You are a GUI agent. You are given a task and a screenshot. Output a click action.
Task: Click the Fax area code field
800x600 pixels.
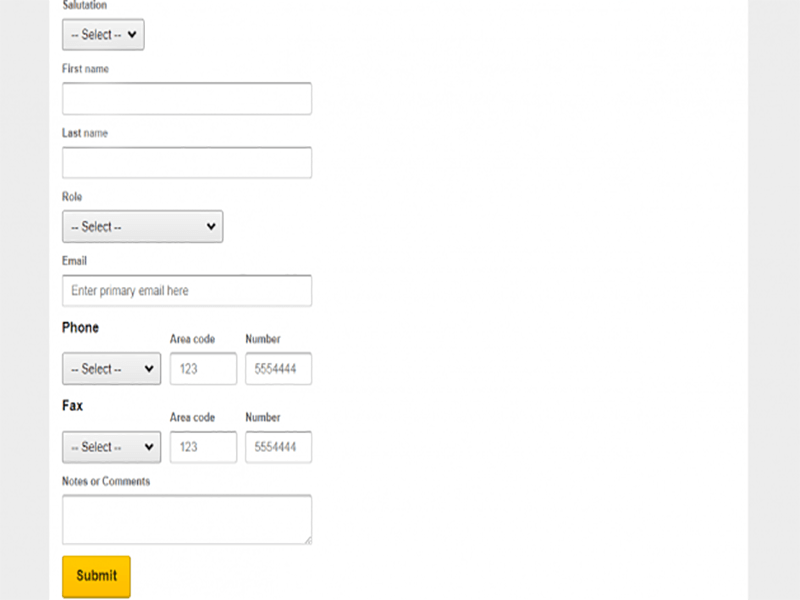point(203,447)
